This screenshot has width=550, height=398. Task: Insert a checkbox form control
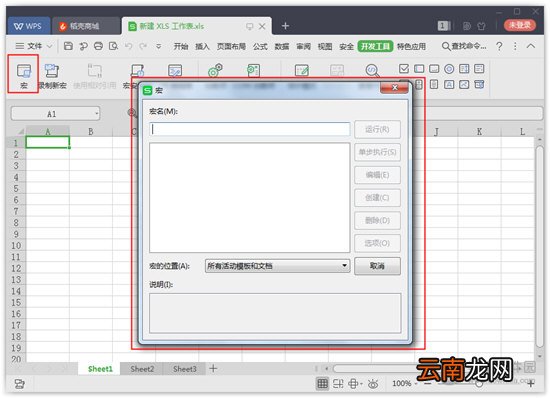[404, 68]
